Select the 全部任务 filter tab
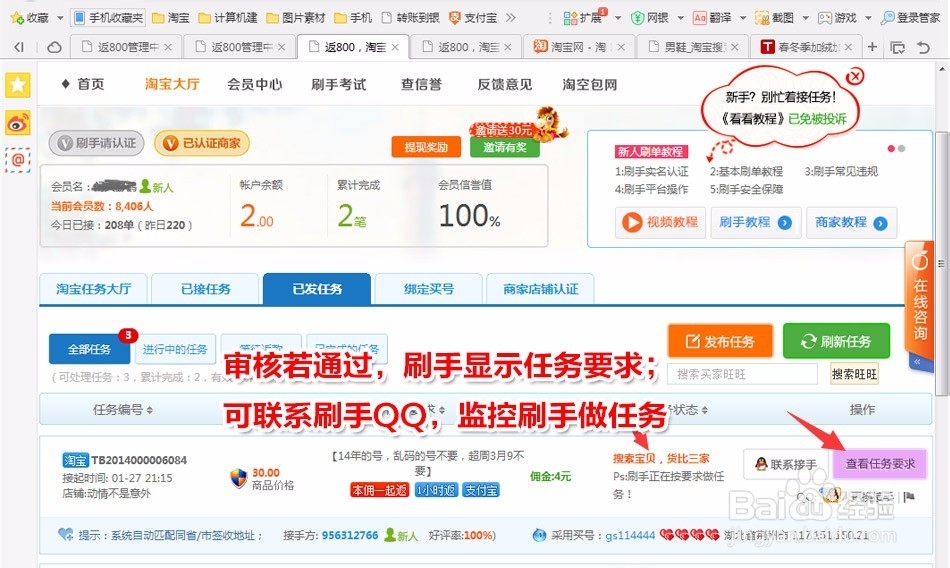This screenshot has height=568, width=950. click(90, 349)
